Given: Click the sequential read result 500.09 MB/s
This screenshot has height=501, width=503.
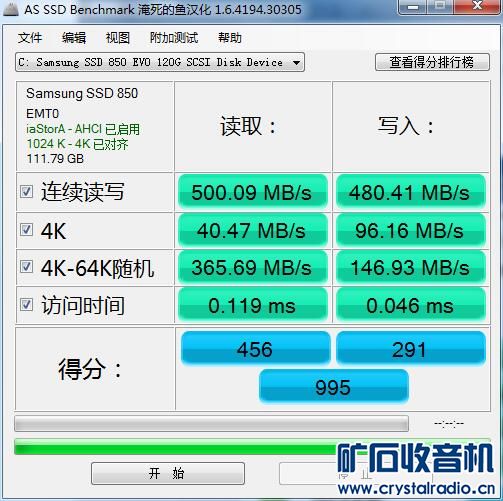Looking at the screenshot, I should tap(252, 192).
